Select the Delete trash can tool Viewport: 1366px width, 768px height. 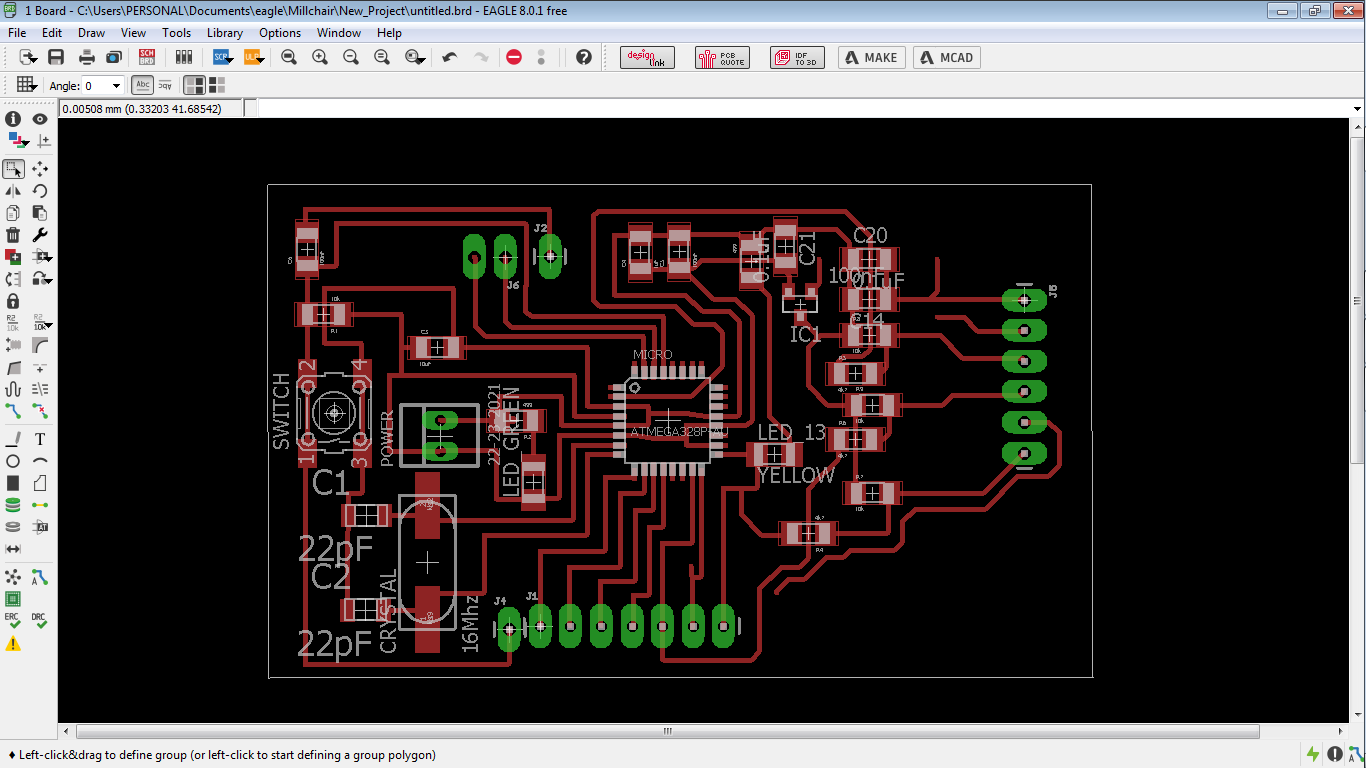point(13,235)
